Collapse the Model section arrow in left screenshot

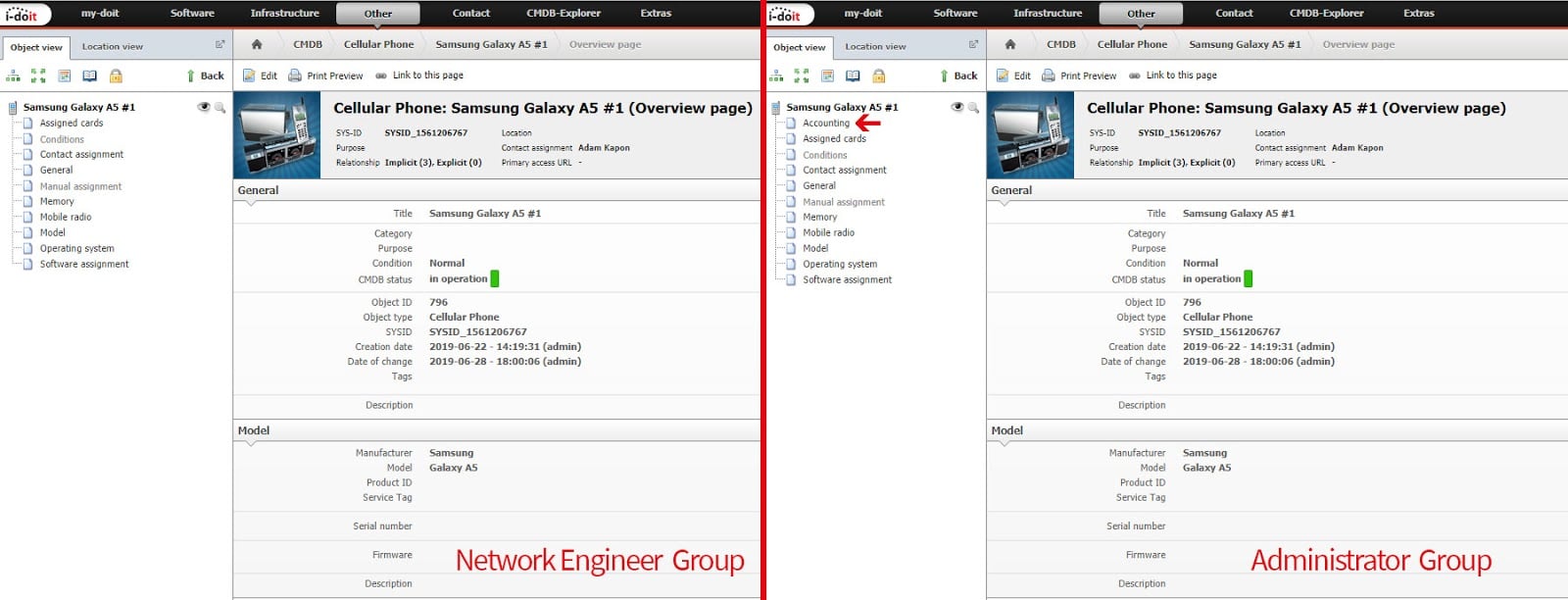click(x=250, y=443)
